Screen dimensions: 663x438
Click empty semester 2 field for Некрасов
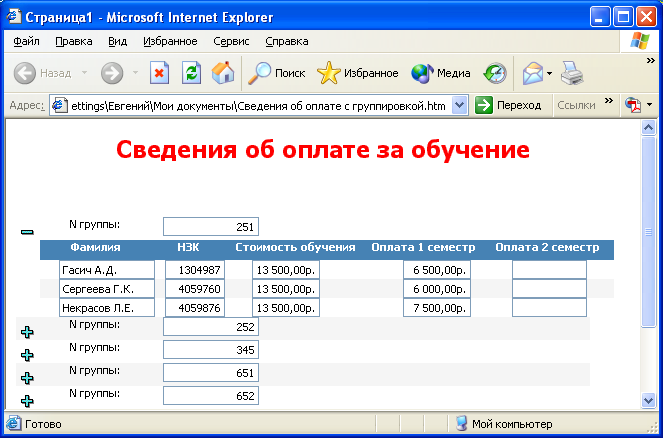(x=549, y=308)
